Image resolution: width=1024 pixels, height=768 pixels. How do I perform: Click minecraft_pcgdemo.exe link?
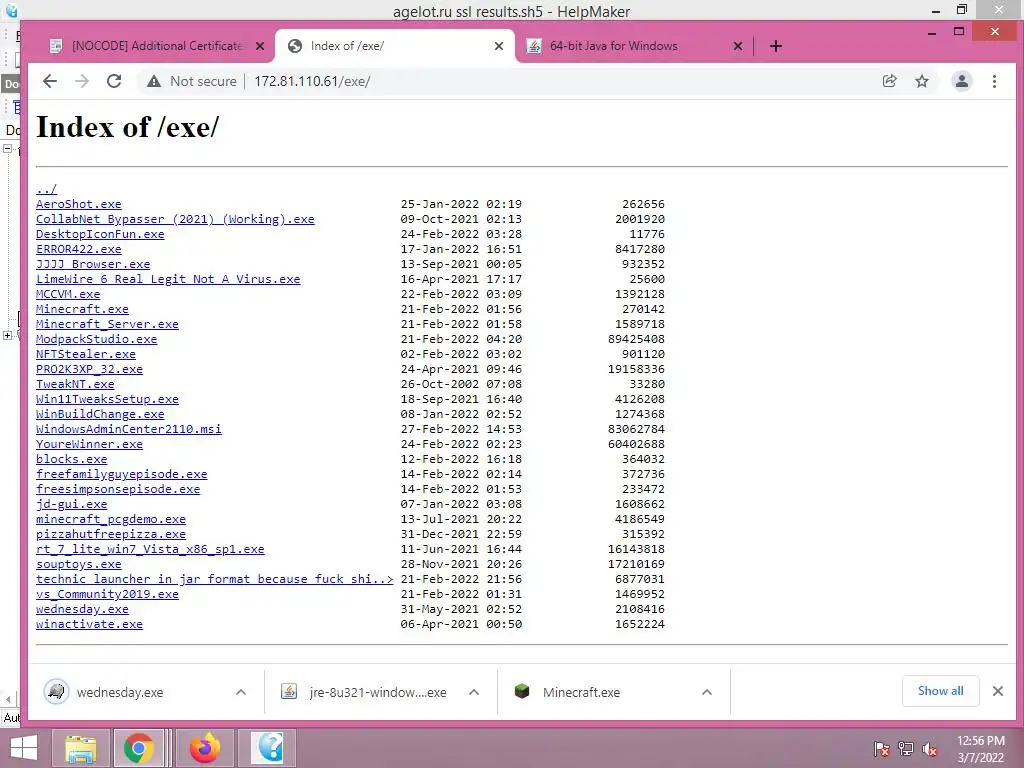click(x=111, y=520)
